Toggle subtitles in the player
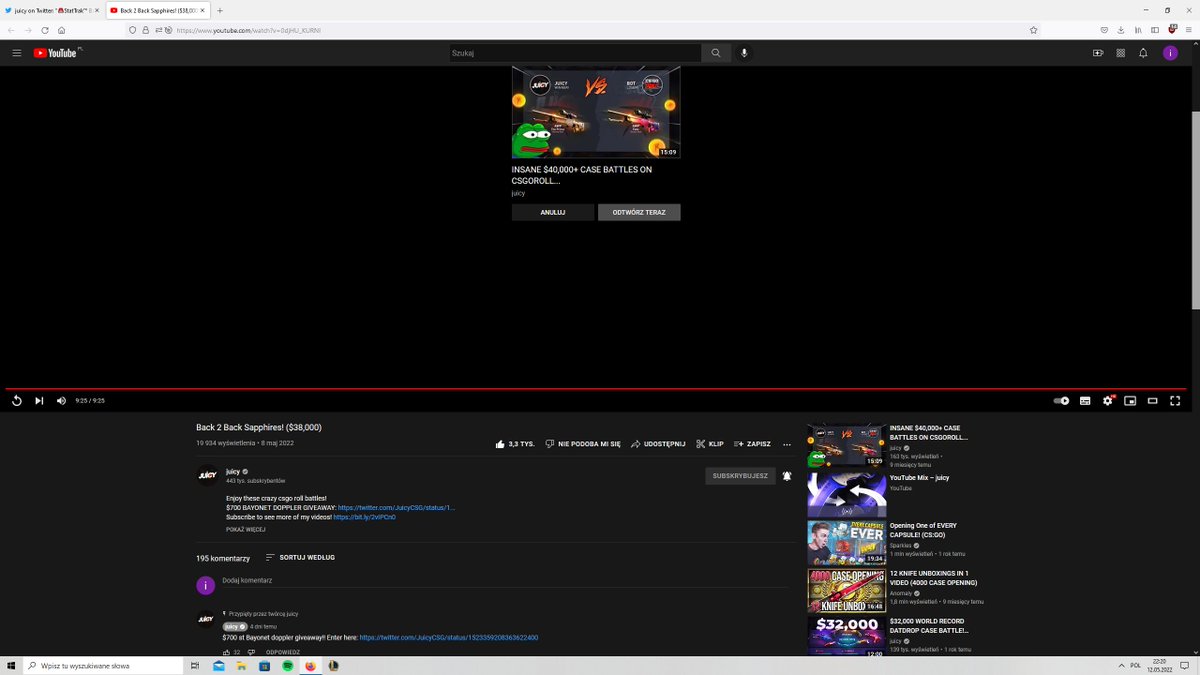Screen dimensions: 1200x675 tap(1085, 400)
